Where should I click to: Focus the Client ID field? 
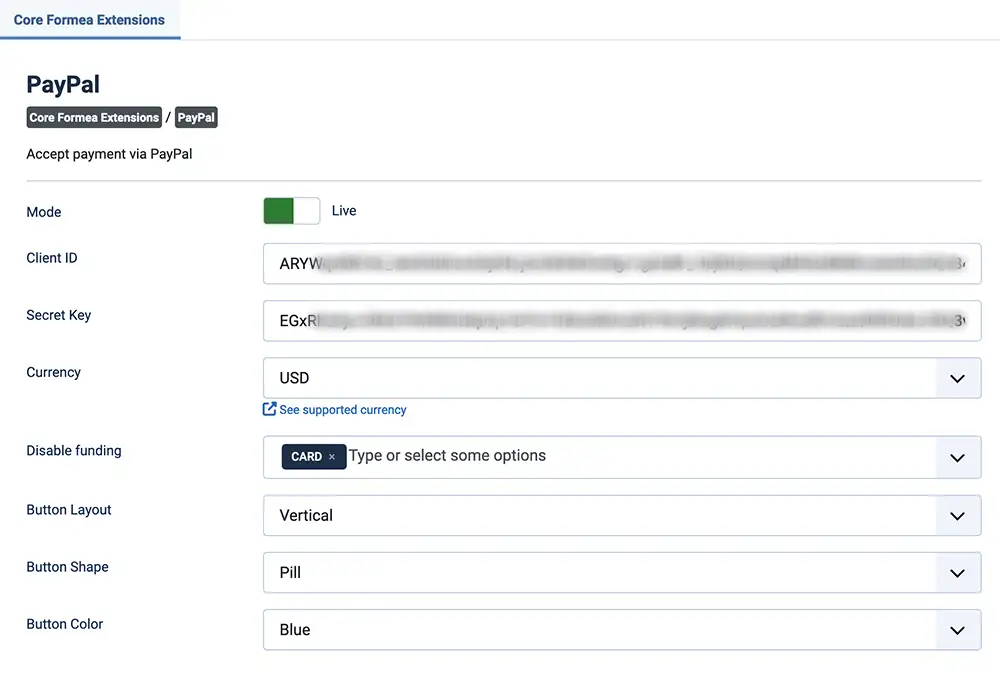[622, 263]
